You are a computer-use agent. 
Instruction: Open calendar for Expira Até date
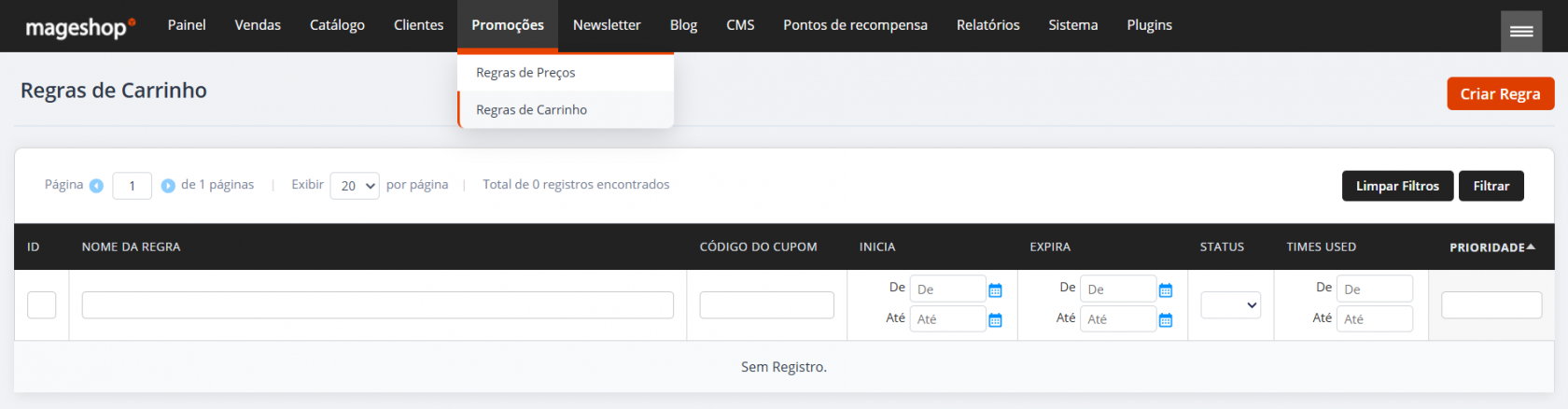pyautogui.click(x=1165, y=320)
